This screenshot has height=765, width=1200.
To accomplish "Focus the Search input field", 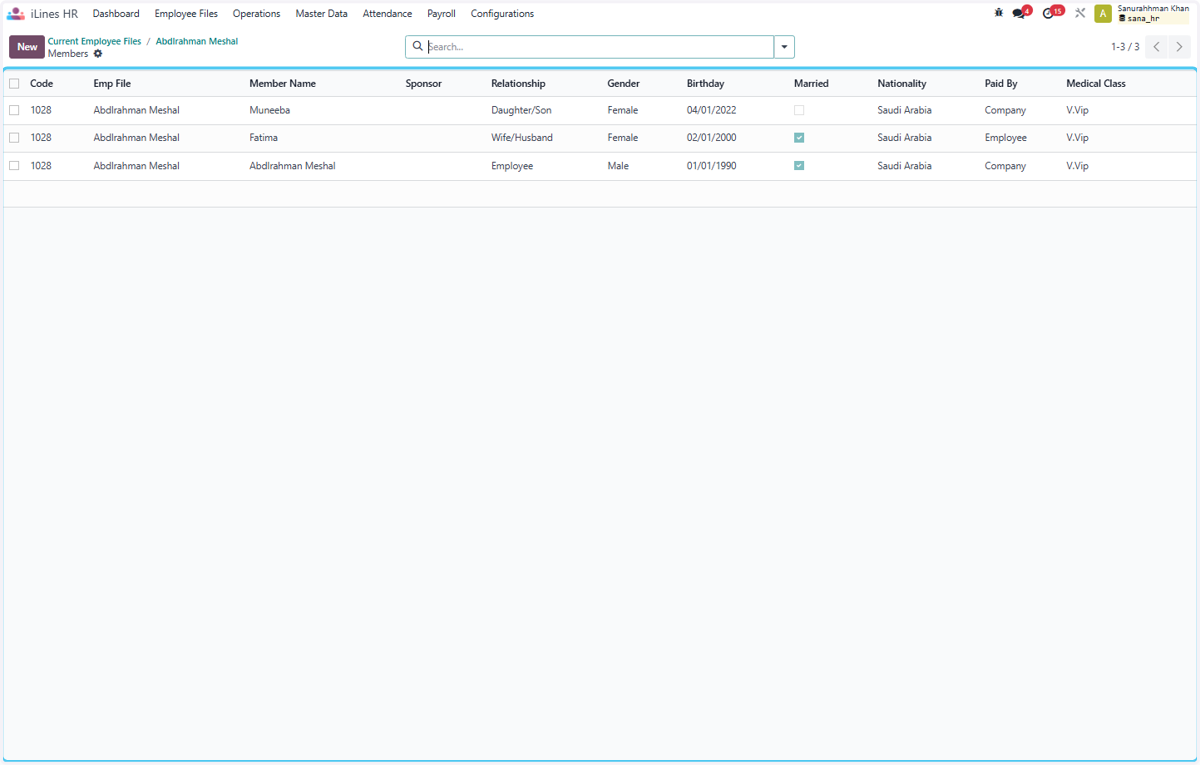I will pyautogui.click(x=598, y=47).
